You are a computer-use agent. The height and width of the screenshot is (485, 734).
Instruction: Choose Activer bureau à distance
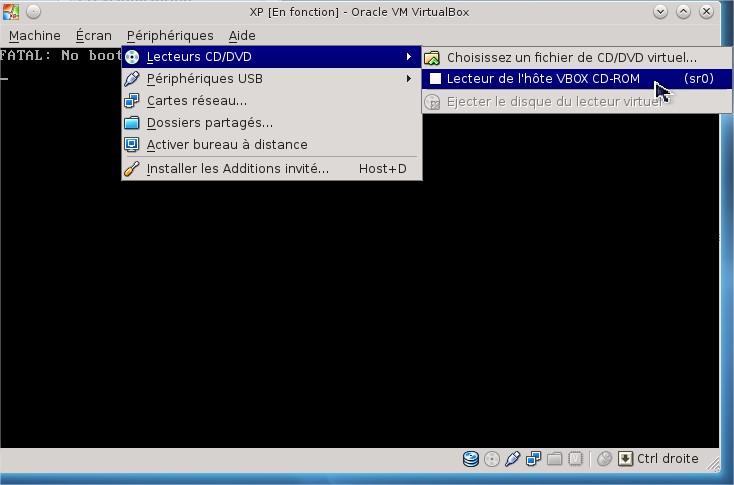pyautogui.click(x=272, y=145)
